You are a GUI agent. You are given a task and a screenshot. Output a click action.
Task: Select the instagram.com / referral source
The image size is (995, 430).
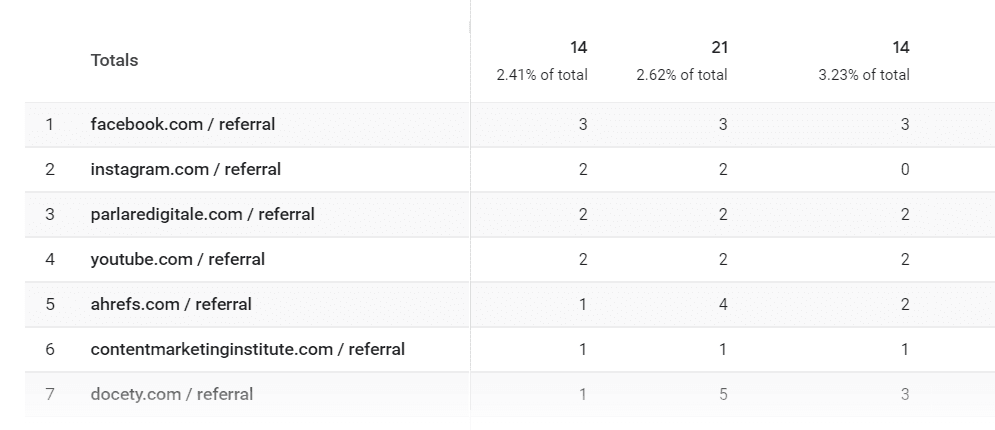pyautogui.click(x=185, y=170)
